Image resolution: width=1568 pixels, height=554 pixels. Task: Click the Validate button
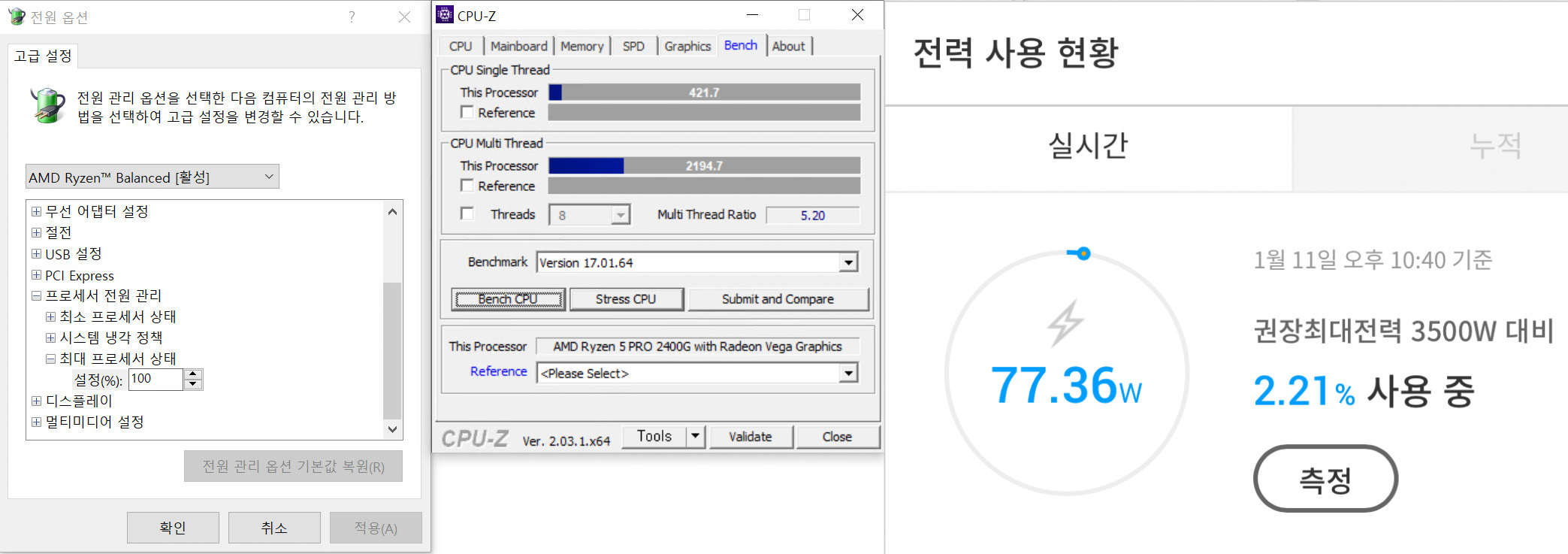750,437
